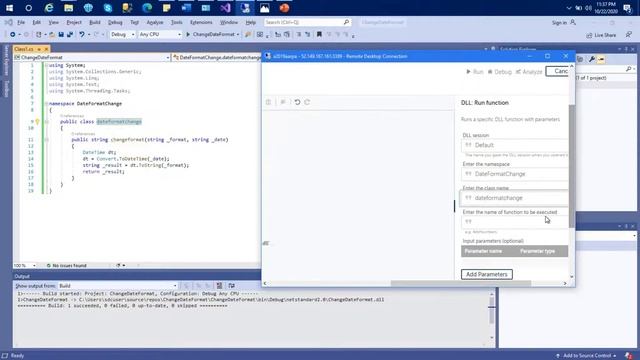
Task: Click the remote window vertical scrollbar
Action: point(571,167)
